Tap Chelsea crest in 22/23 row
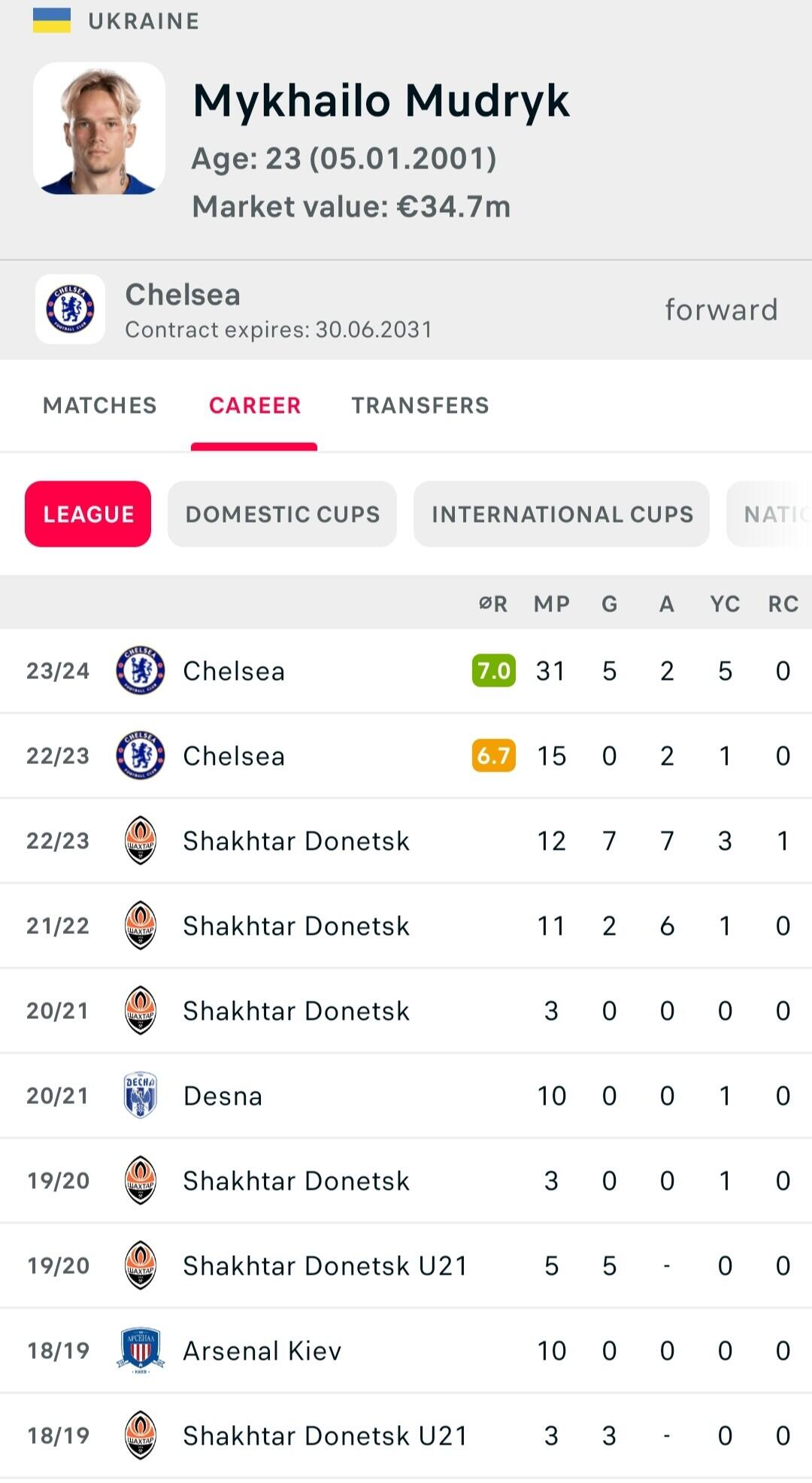Screen dimensions: 812x1483 (141, 755)
